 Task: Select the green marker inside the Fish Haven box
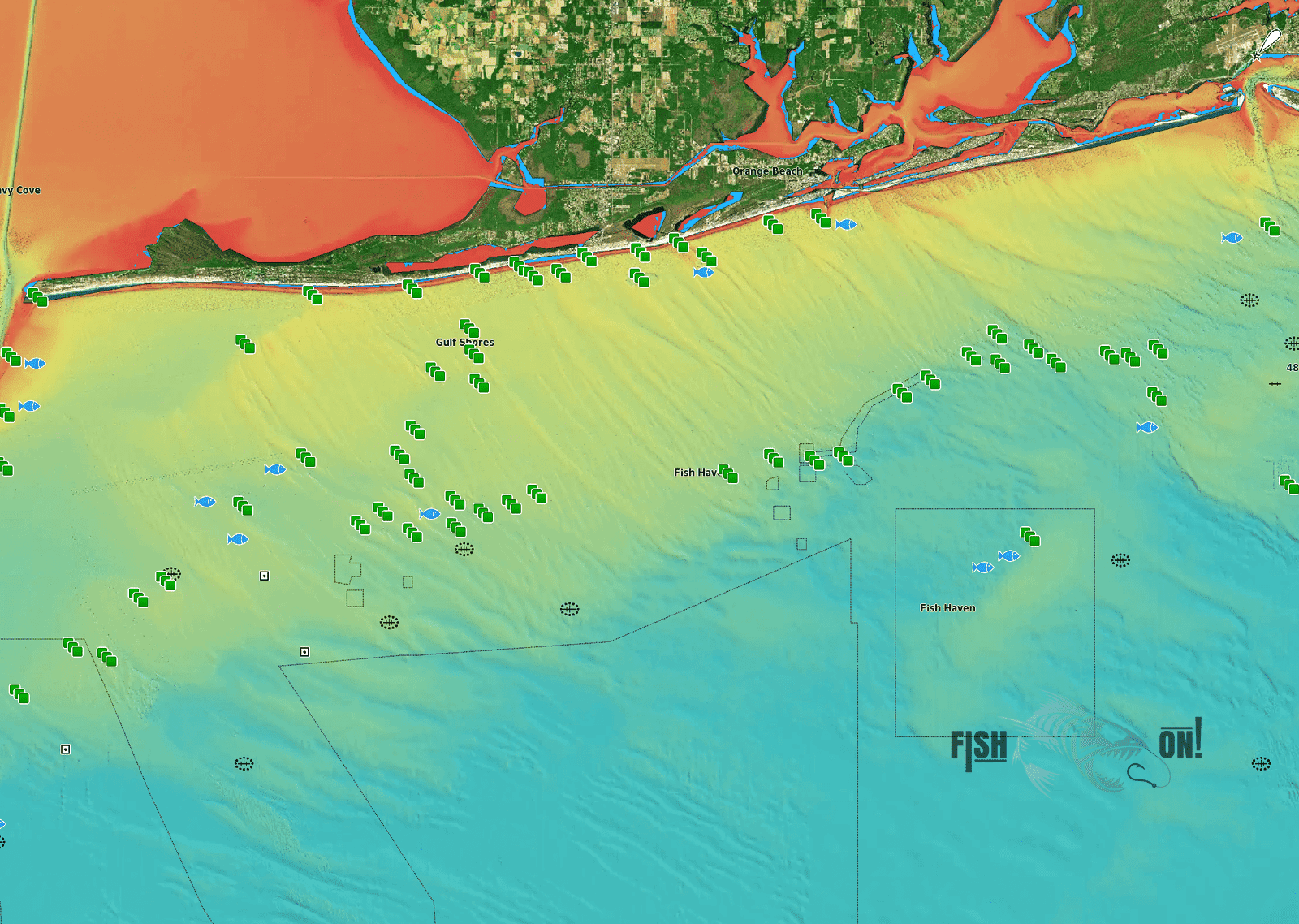coord(1030,536)
